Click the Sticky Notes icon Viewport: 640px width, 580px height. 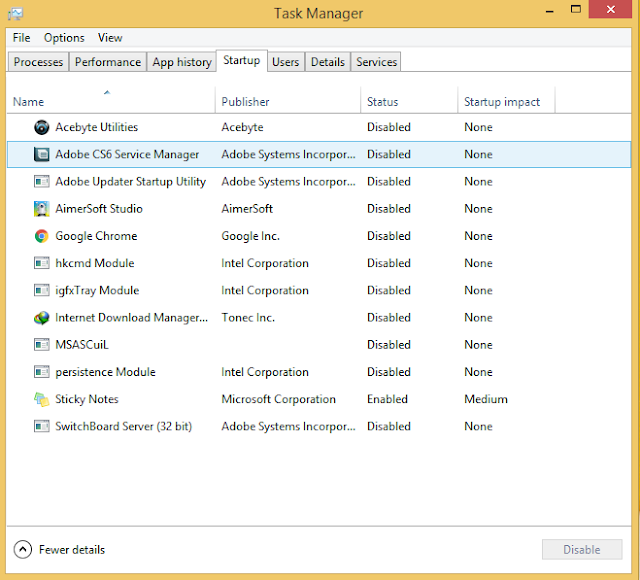41,399
